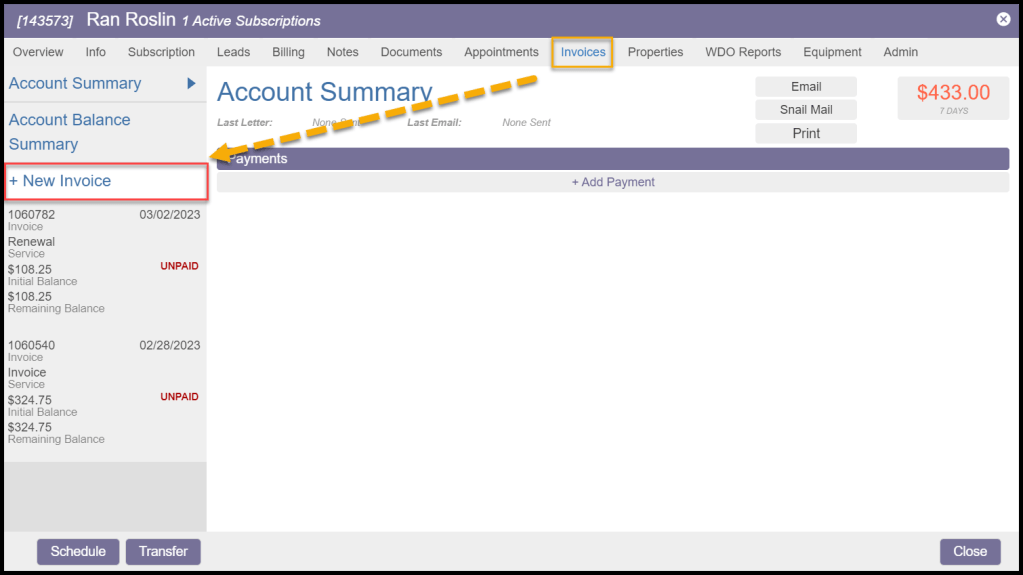The height and width of the screenshot is (575, 1023).
Task: Click + Add Payment row
Action: (x=613, y=182)
